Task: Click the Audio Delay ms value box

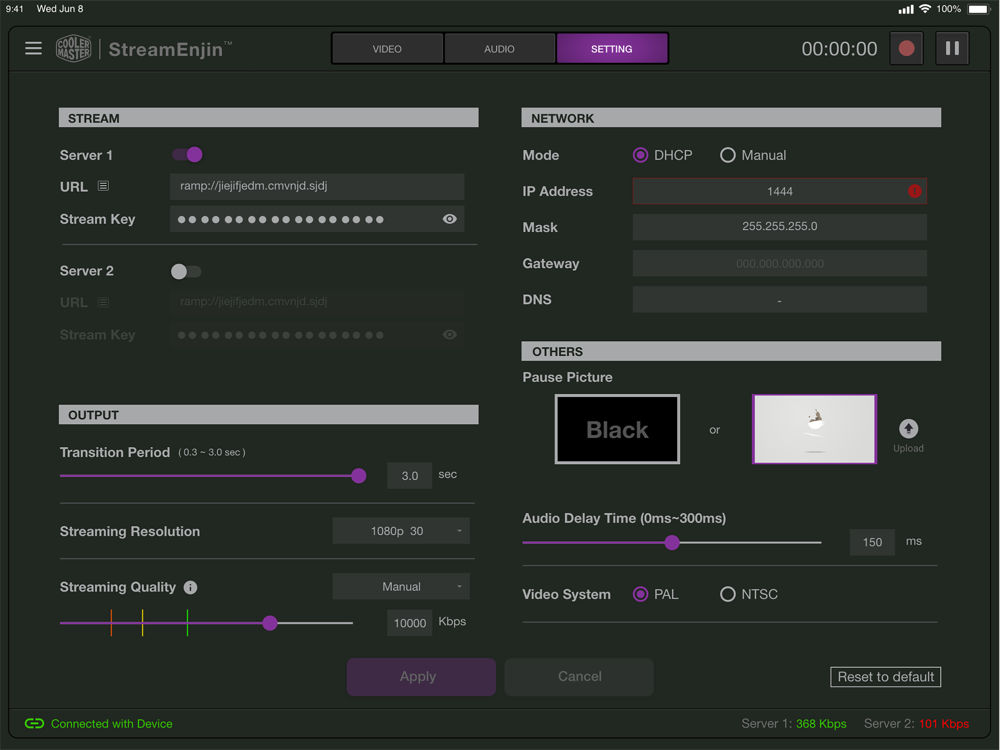Action: coord(872,542)
